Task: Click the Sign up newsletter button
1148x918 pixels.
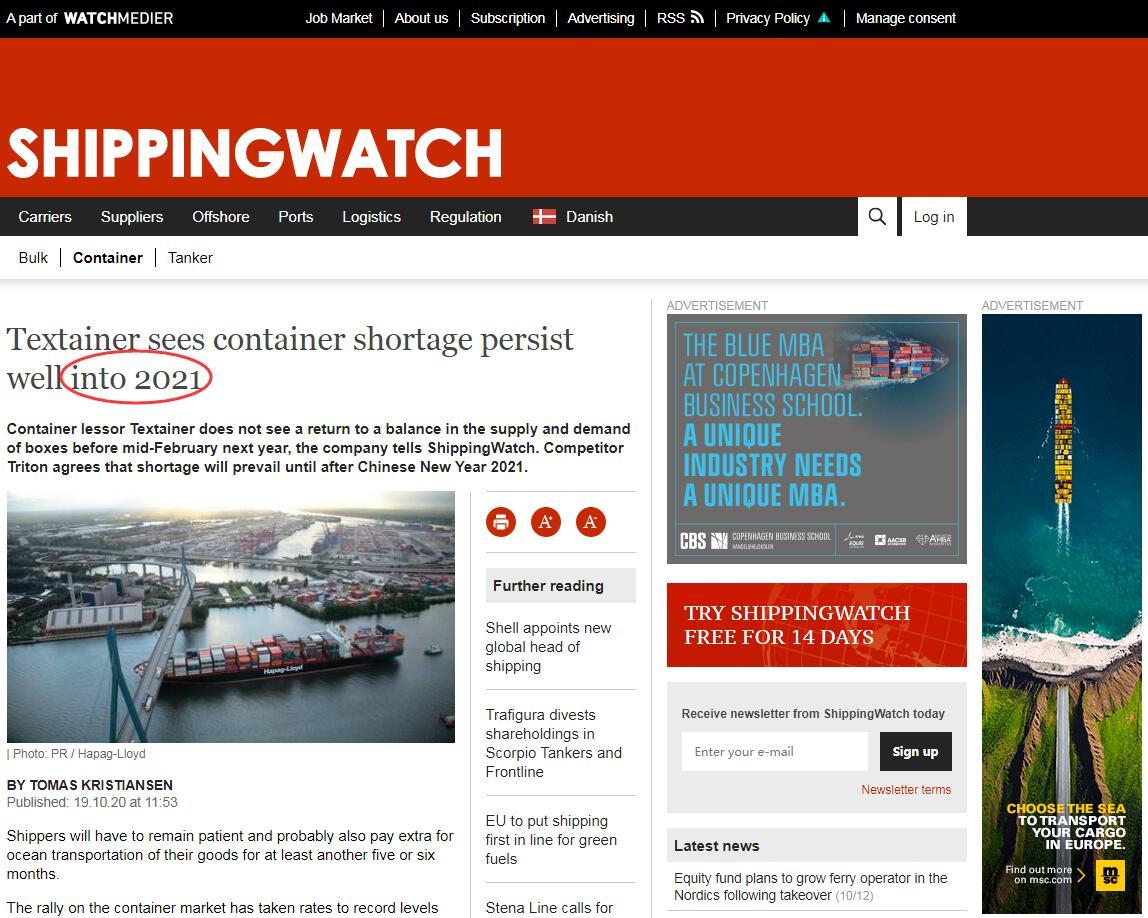Action: 915,751
